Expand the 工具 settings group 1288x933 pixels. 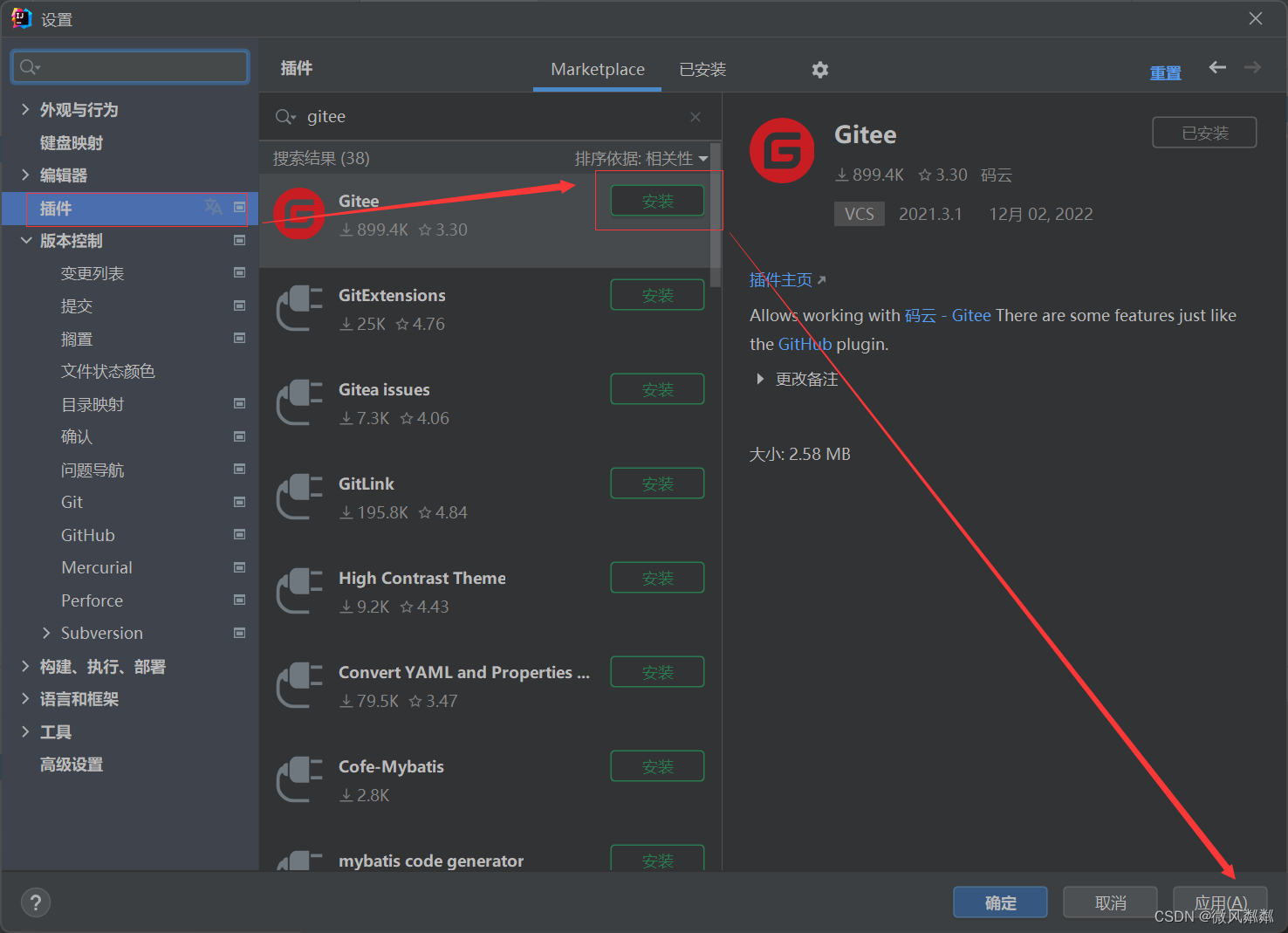tap(25, 731)
